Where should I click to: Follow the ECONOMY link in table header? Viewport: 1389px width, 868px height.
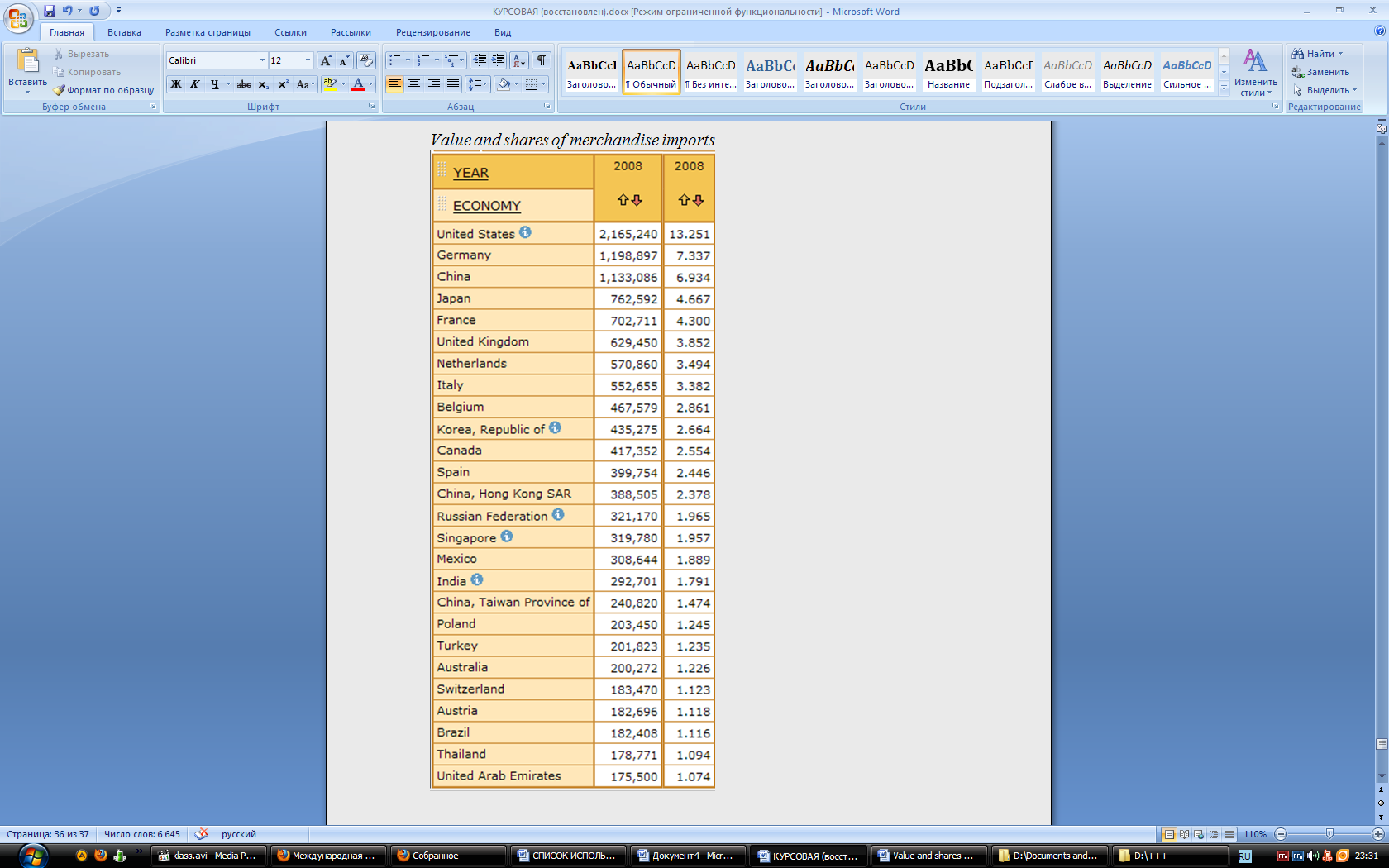tap(487, 206)
